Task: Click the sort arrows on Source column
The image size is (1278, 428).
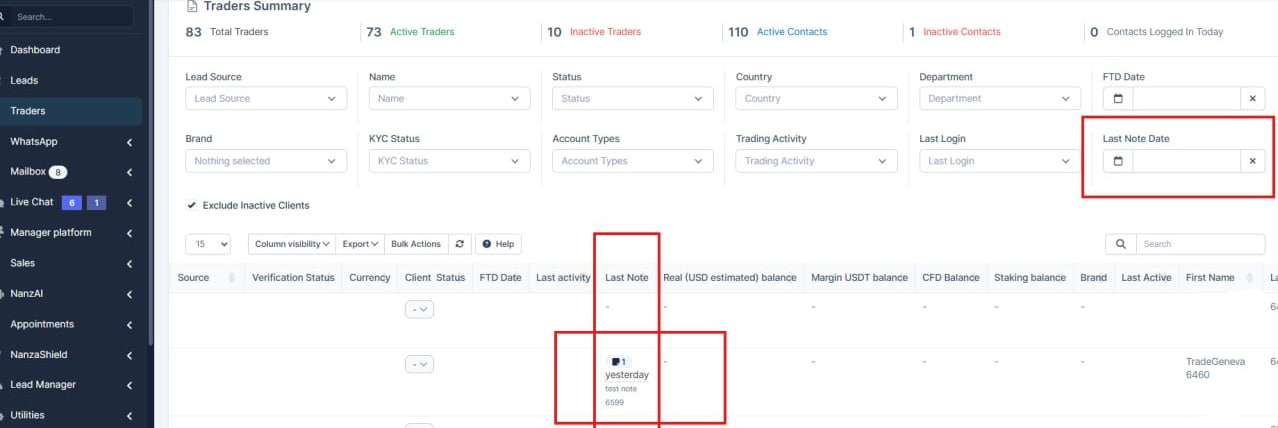Action: click(x=232, y=278)
